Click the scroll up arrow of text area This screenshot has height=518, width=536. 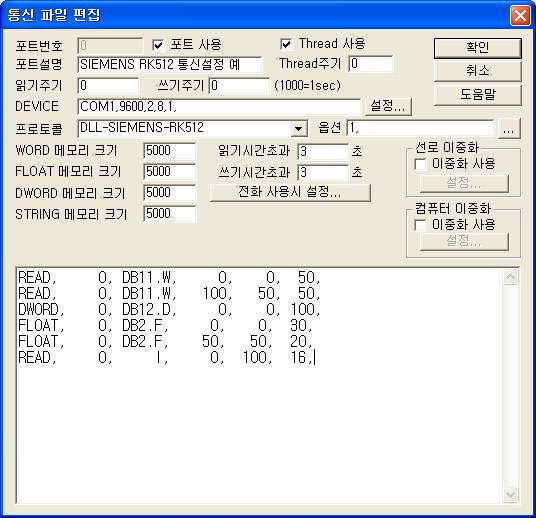click(x=510, y=277)
